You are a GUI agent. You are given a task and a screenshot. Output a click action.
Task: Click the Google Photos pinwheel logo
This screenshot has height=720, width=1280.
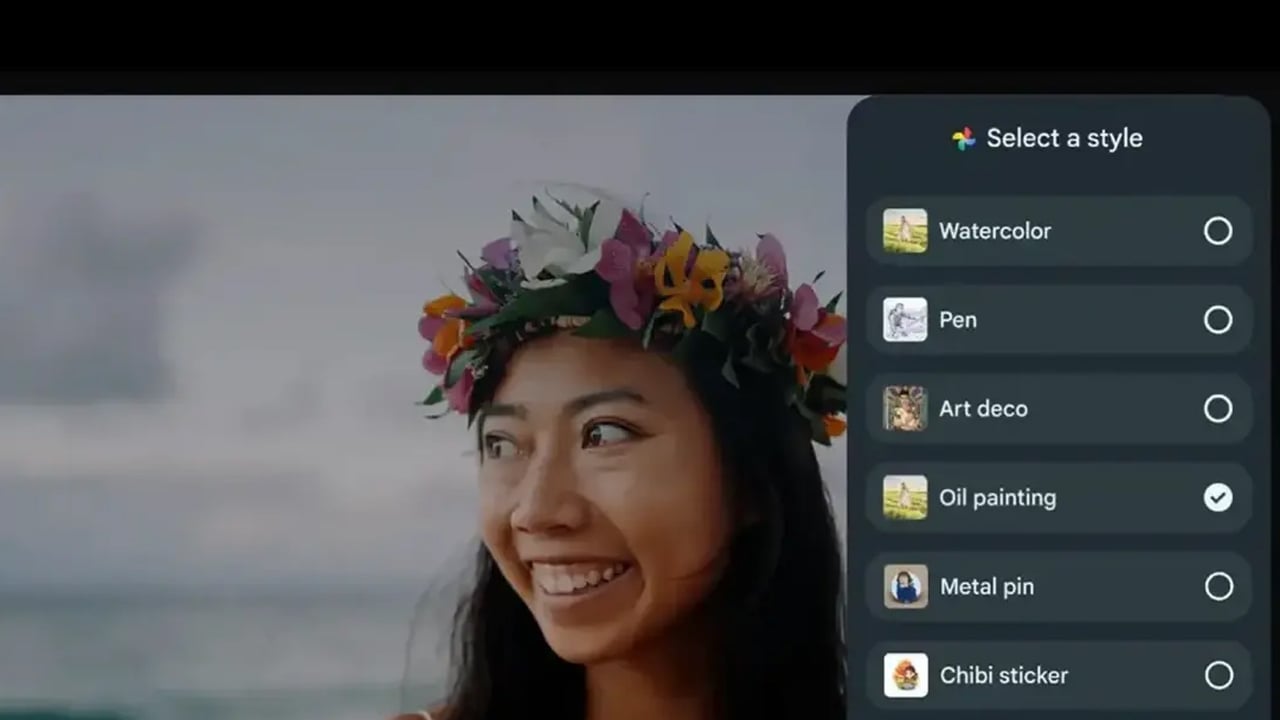coord(964,139)
